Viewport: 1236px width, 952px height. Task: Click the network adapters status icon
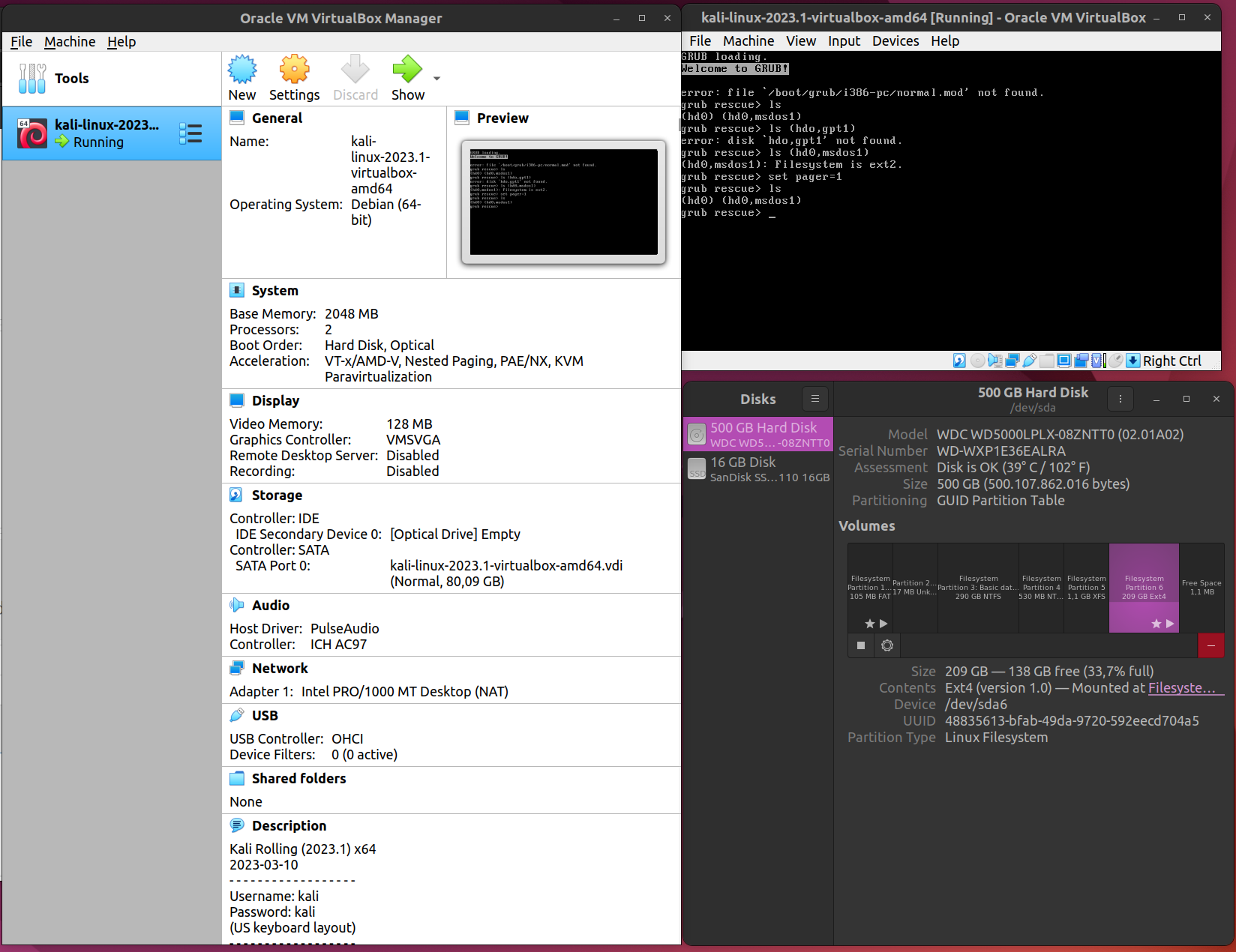[x=1012, y=361]
